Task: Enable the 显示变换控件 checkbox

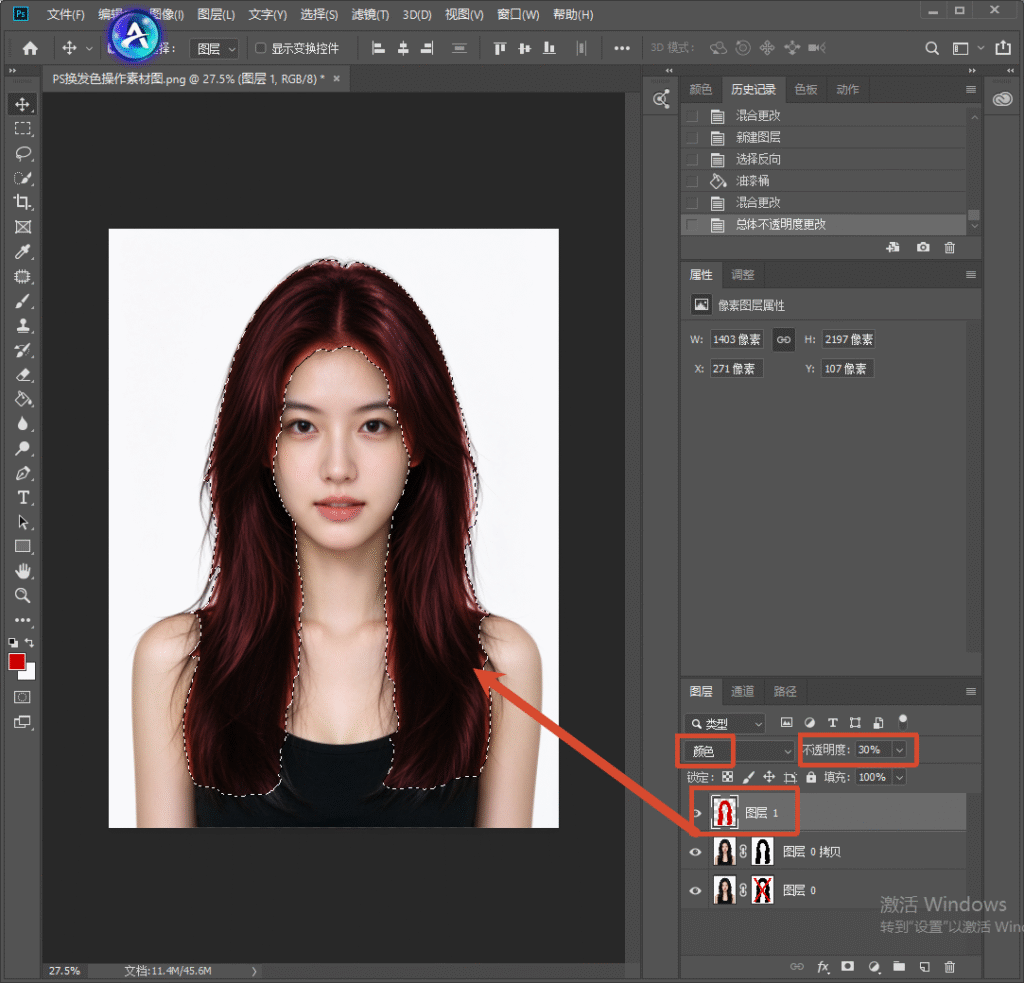Action: pyautogui.click(x=261, y=48)
